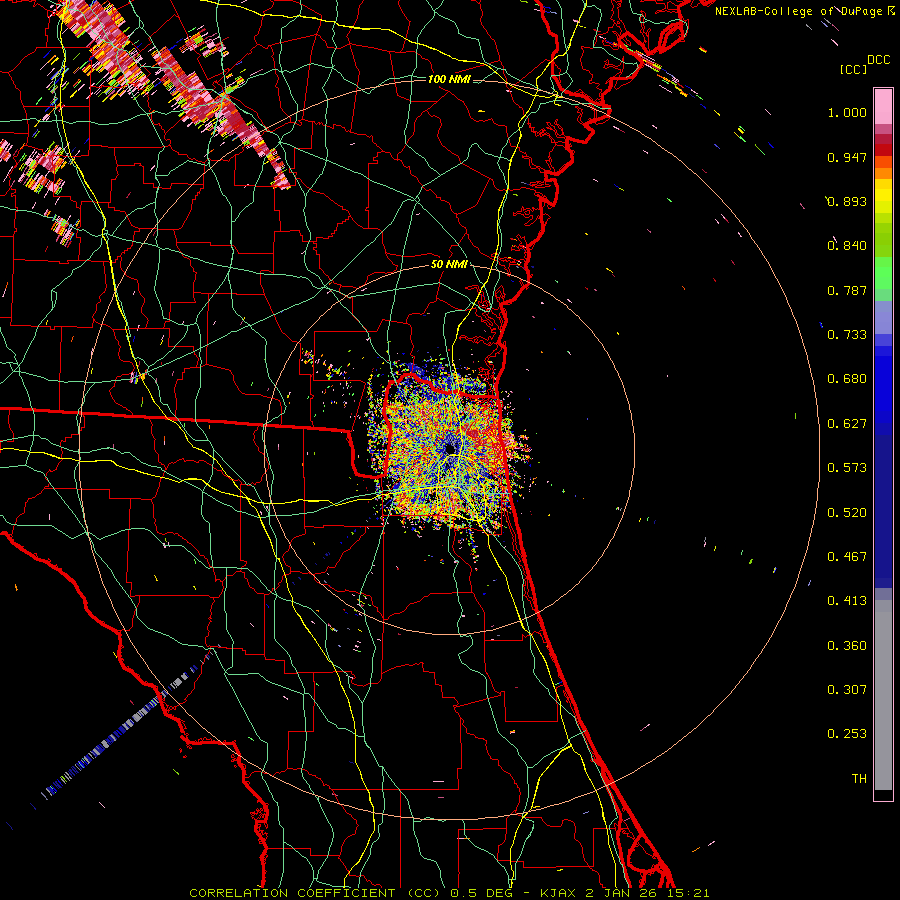Pick the pink segment at the color bar top
Screen dimensions: 900x900
tap(883, 106)
